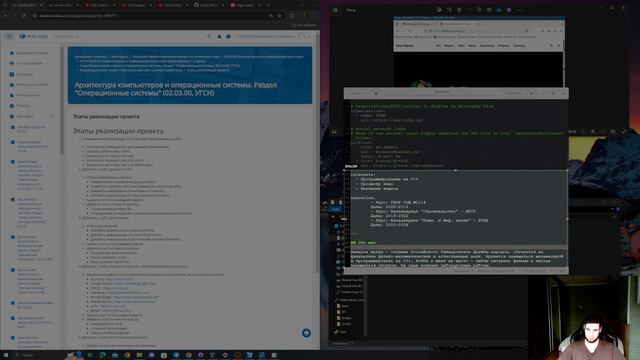Click the purple icon in right window toolbar
640x360 pixels.
click(x=509, y=10)
